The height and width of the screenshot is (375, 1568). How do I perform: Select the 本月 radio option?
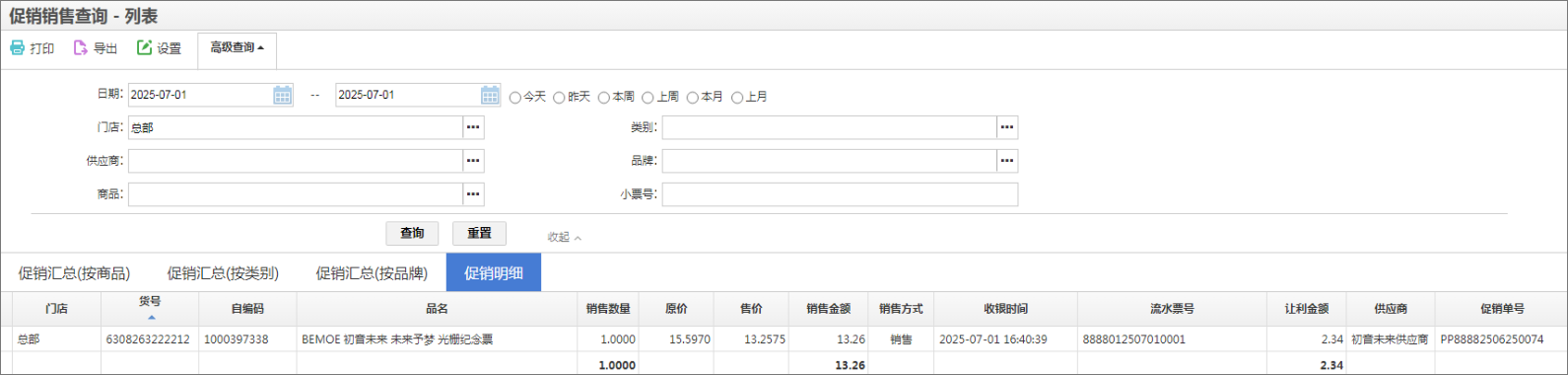(693, 98)
